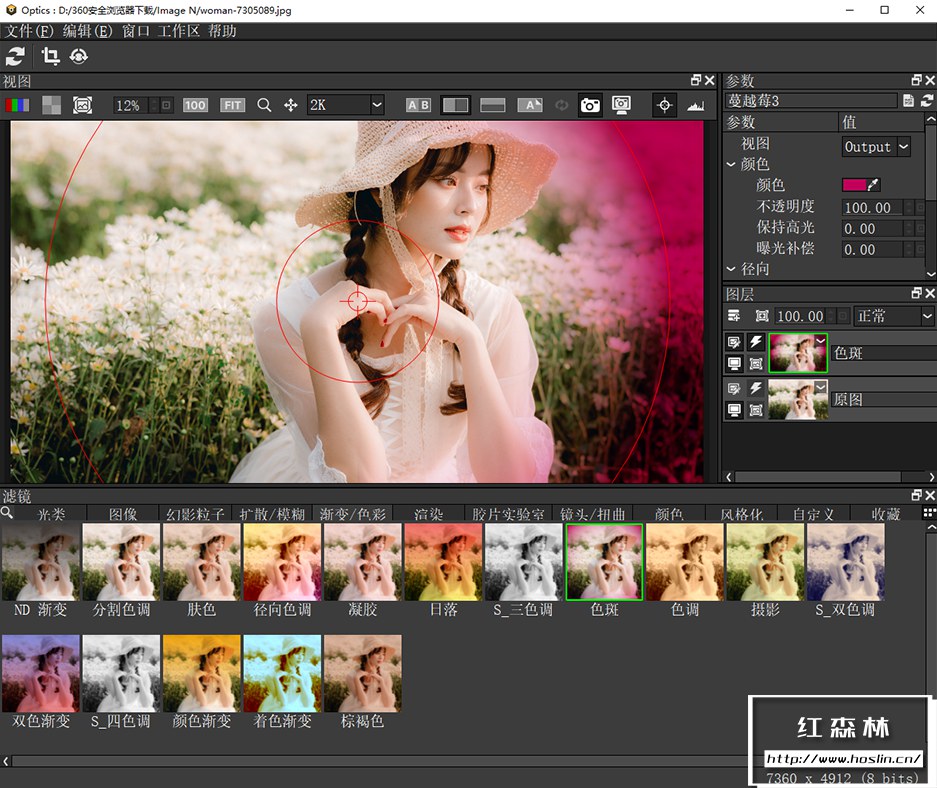Collapse the 颜色 parameter group
The image size is (937, 788).
(x=731, y=164)
